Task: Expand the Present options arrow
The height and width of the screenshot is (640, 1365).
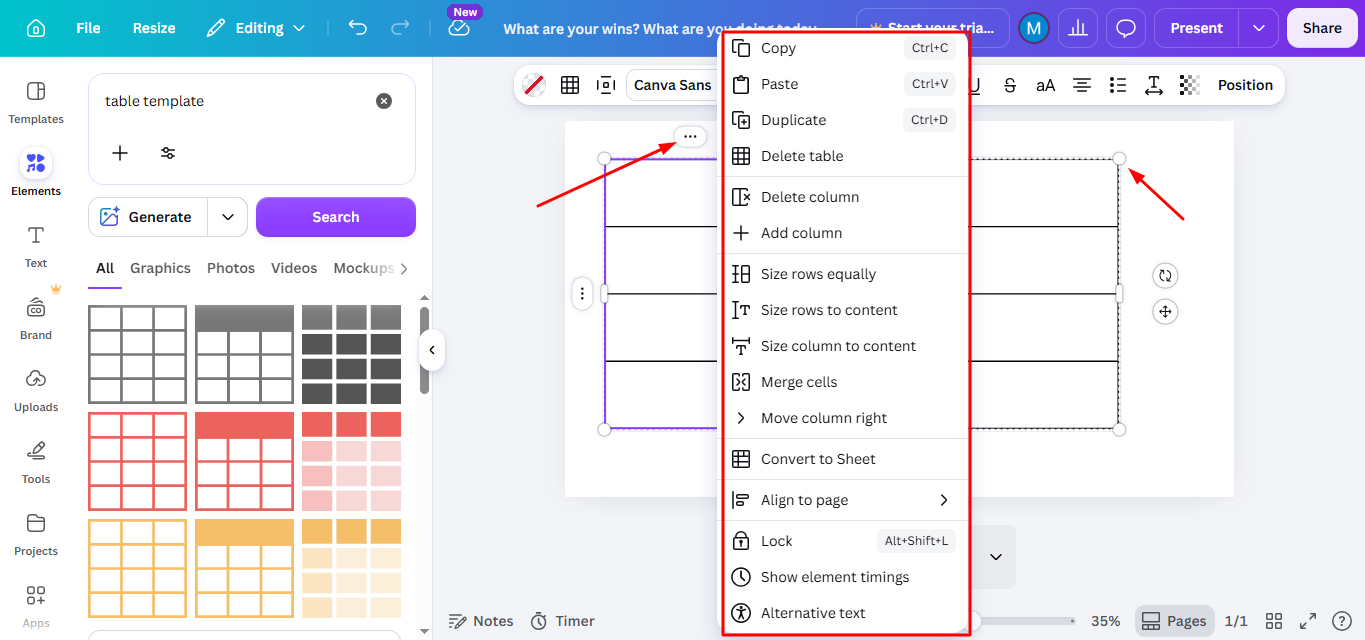Action: [1258, 28]
